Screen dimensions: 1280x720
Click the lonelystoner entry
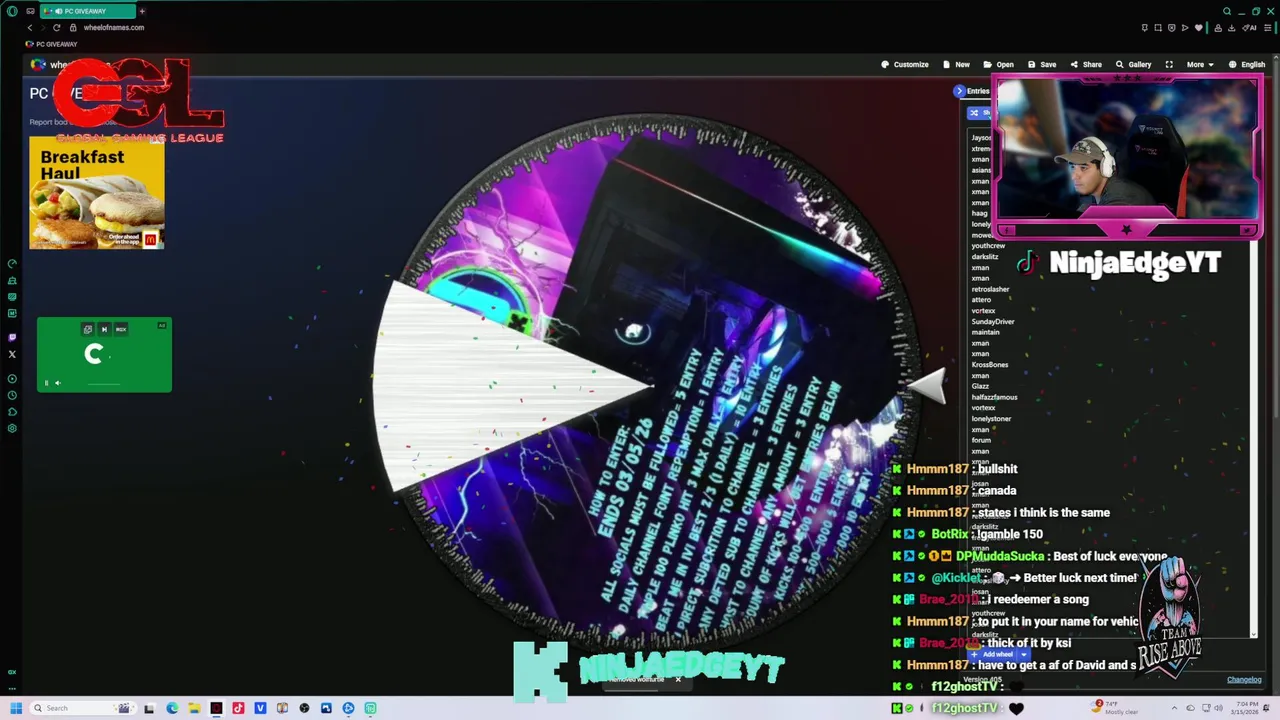991,419
